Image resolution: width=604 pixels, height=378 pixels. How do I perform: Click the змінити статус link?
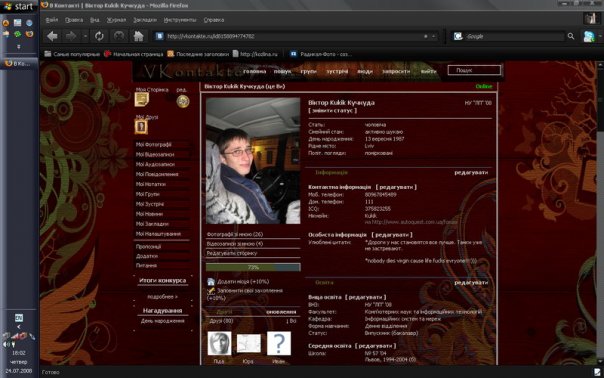tap(332, 111)
